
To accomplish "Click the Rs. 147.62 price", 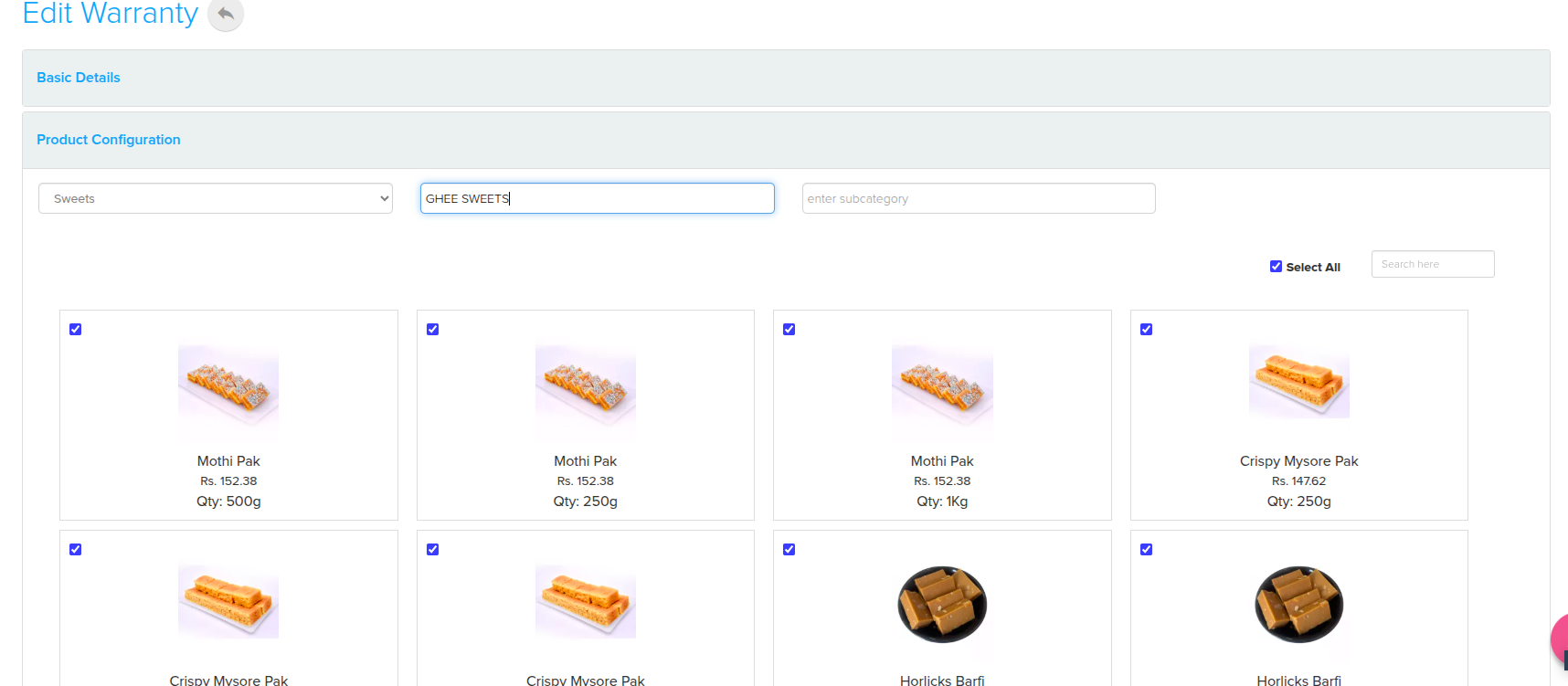I will coord(1299,481).
